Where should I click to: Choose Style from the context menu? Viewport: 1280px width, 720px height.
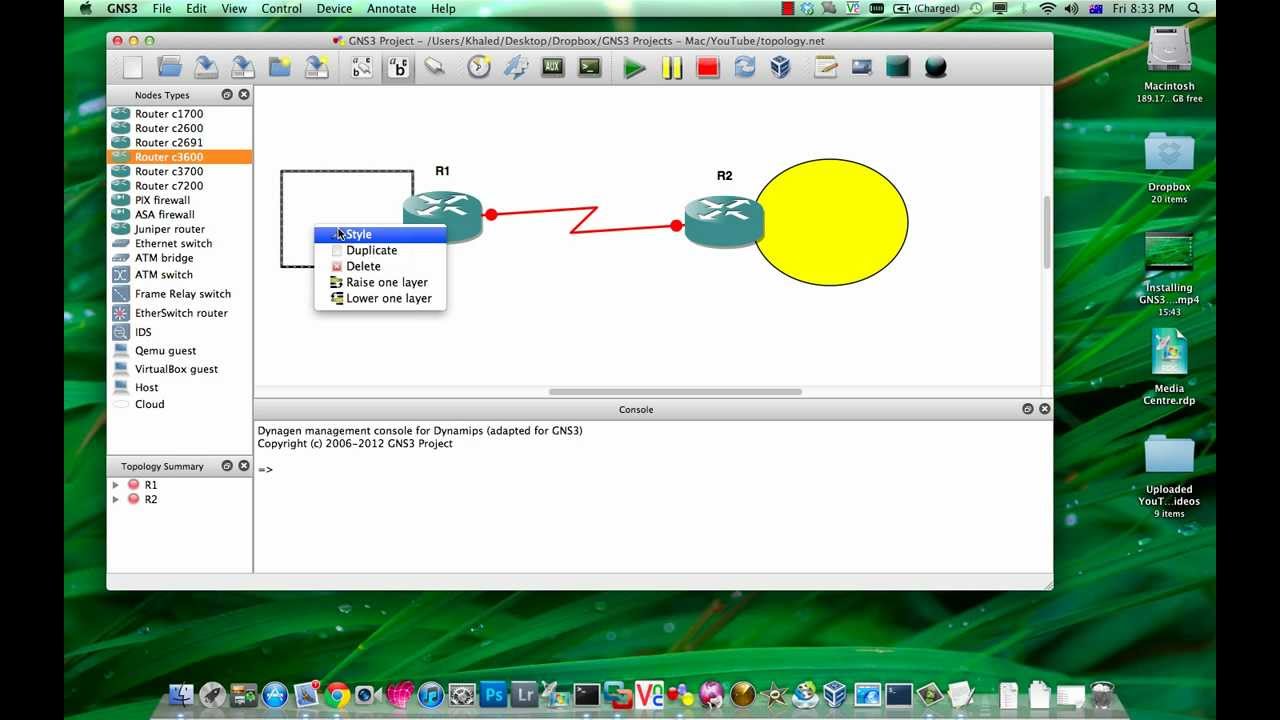(380, 234)
